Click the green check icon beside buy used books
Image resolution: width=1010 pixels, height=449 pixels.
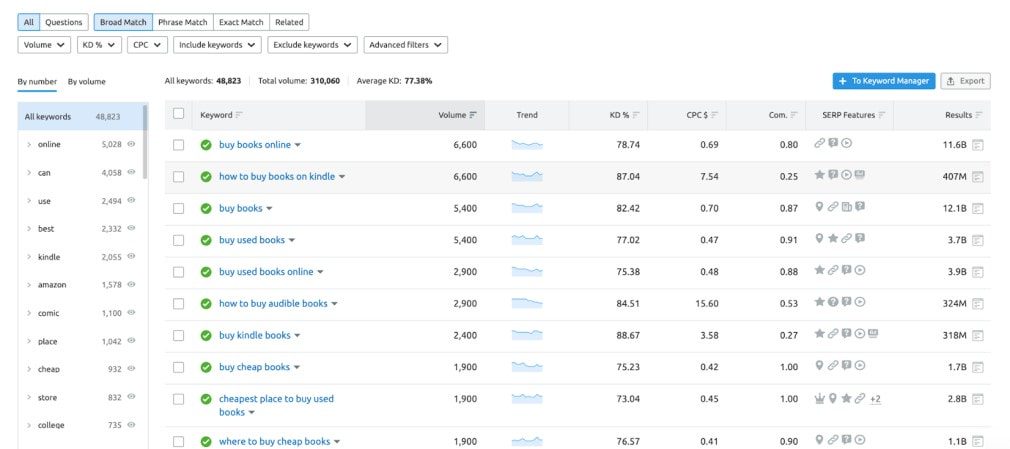pyautogui.click(x=206, y=240)
